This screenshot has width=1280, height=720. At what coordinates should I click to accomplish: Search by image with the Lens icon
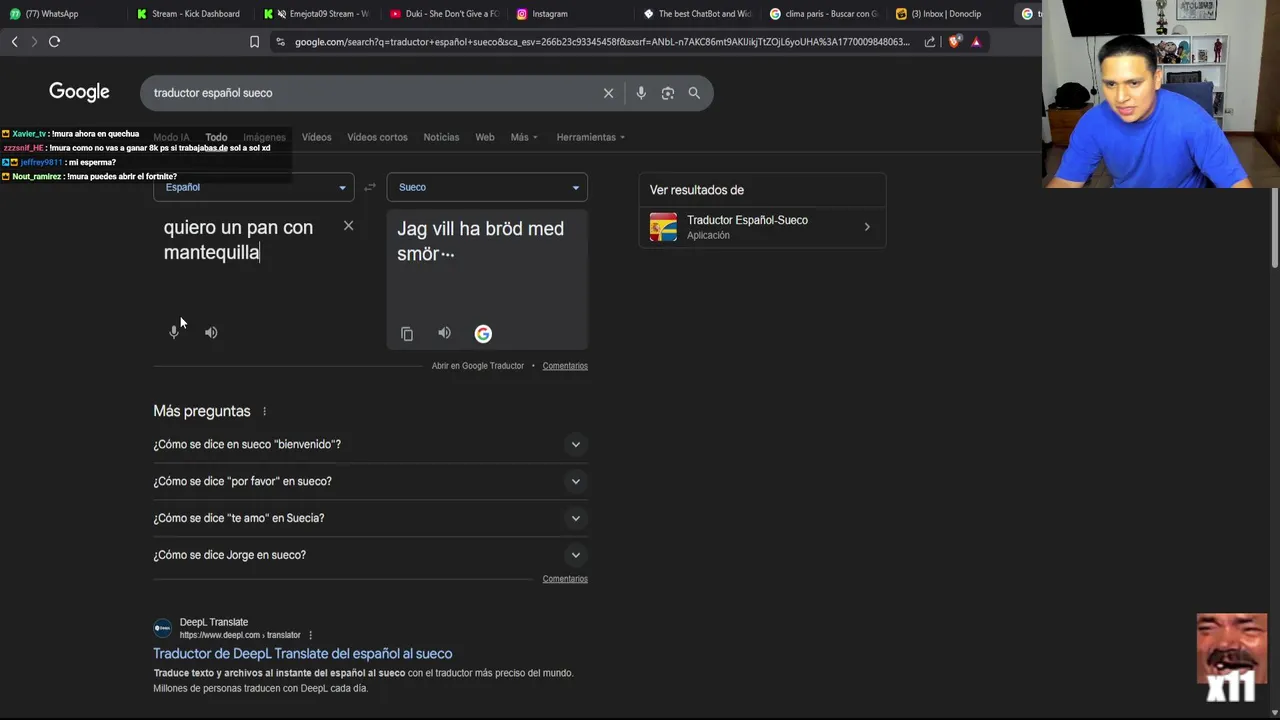(668, 93)
